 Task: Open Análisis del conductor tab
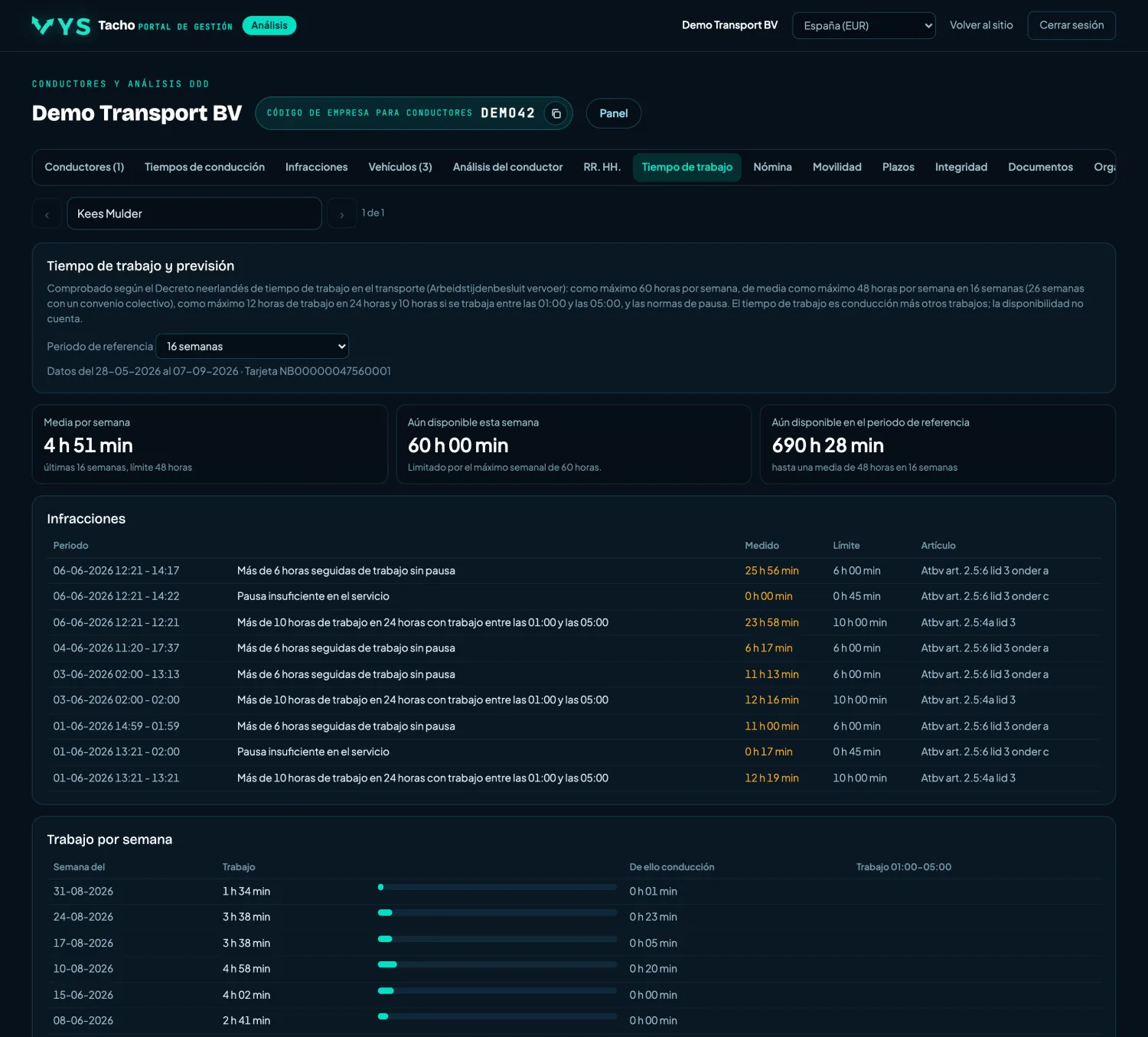(x=507, y=167)
